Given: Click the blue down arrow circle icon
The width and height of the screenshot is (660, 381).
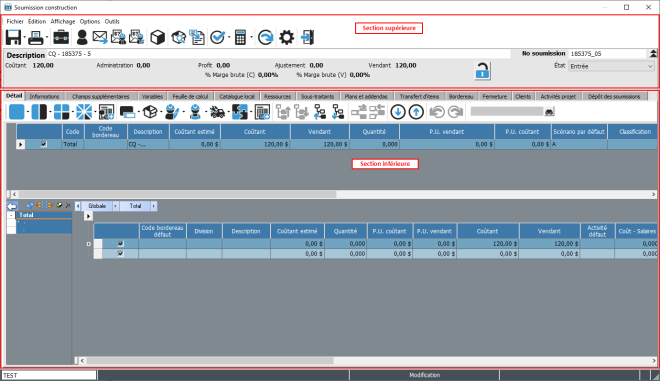Looking at the screenshot, I should [398, 112].
